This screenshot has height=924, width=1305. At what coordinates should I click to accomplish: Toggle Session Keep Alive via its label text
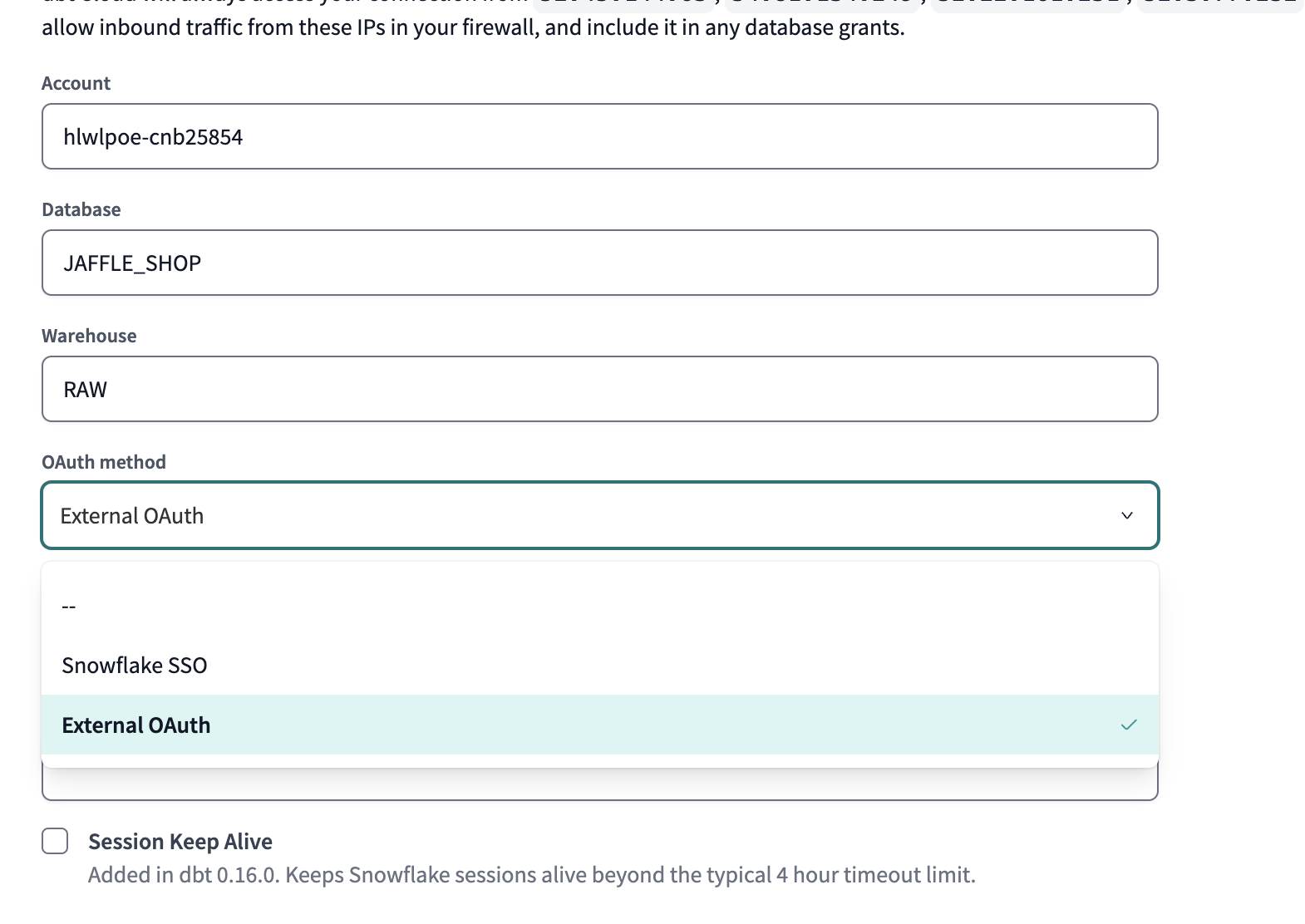(180, 841)
